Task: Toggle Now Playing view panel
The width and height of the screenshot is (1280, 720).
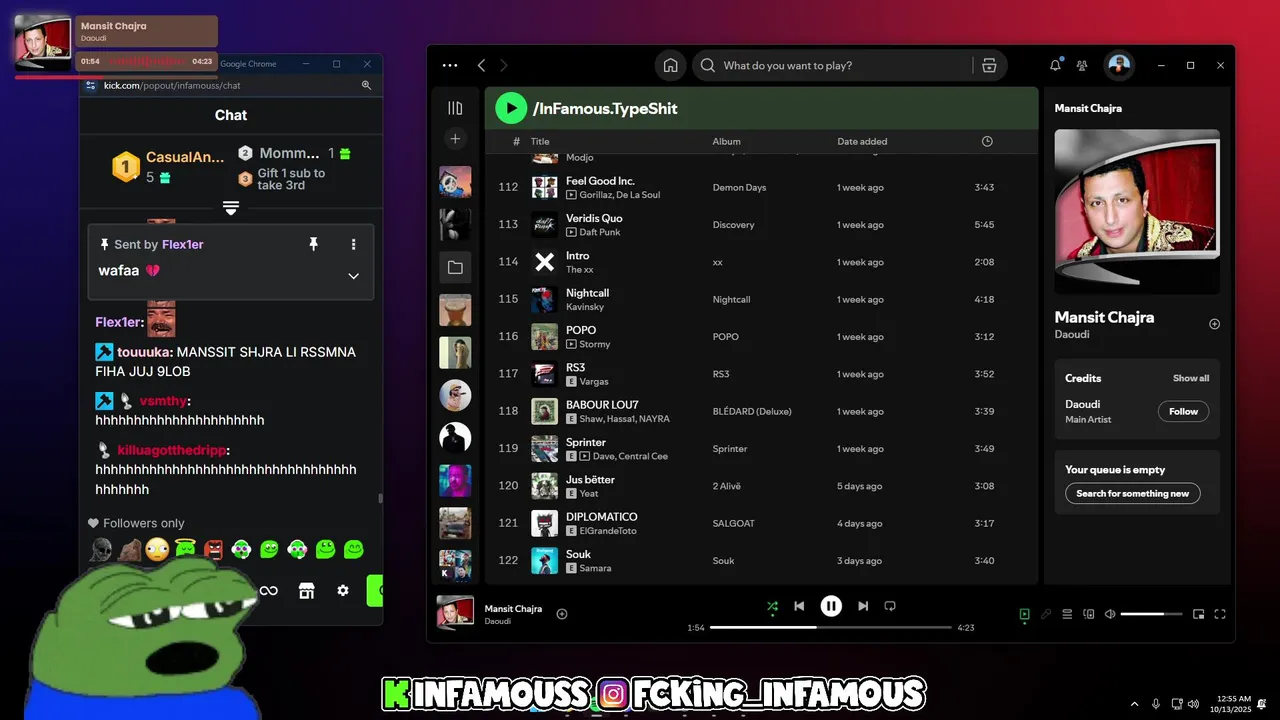Action: click(1024, 614)
